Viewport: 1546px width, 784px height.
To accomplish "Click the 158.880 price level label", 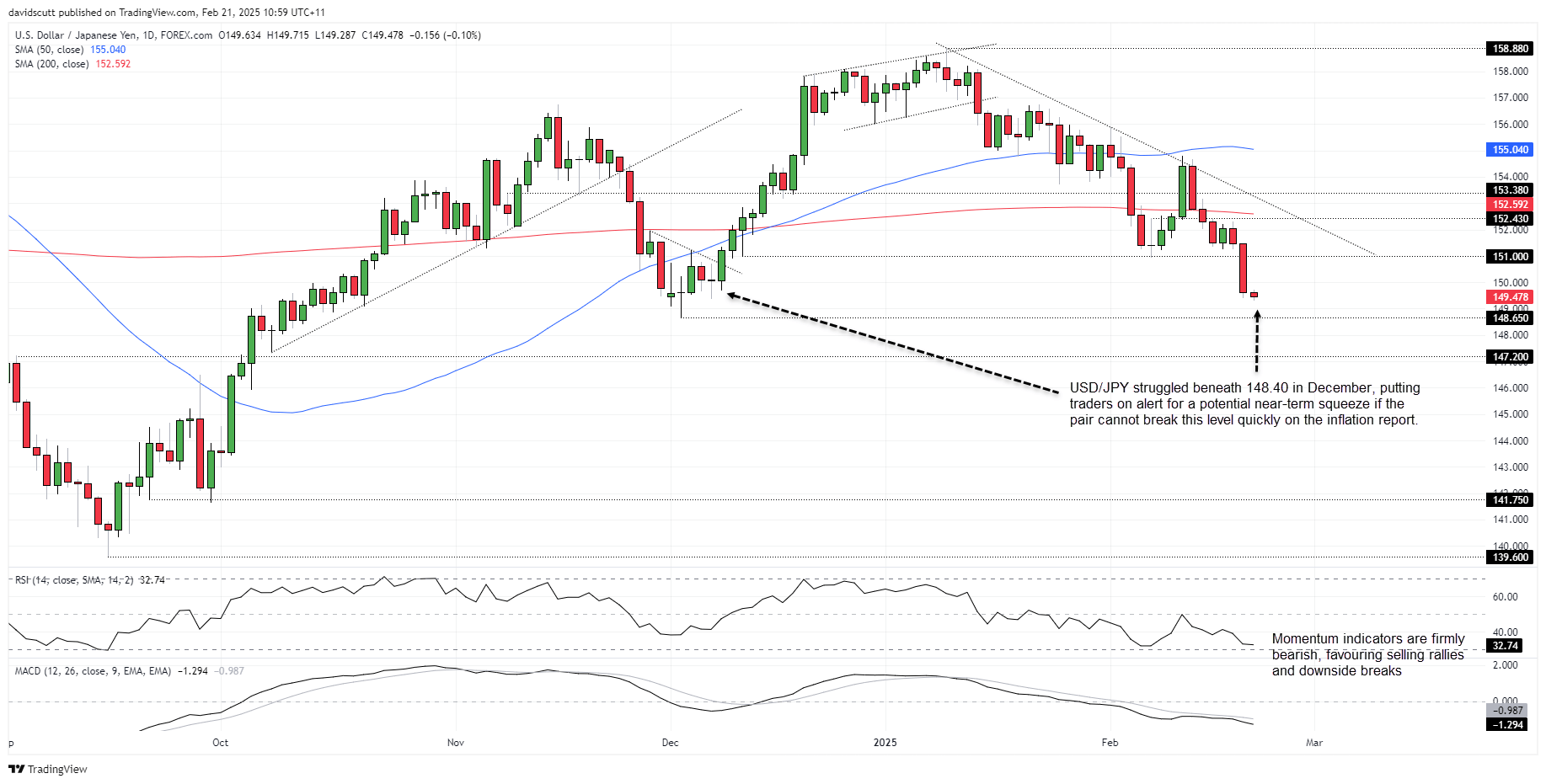I will click(1510, 49).
